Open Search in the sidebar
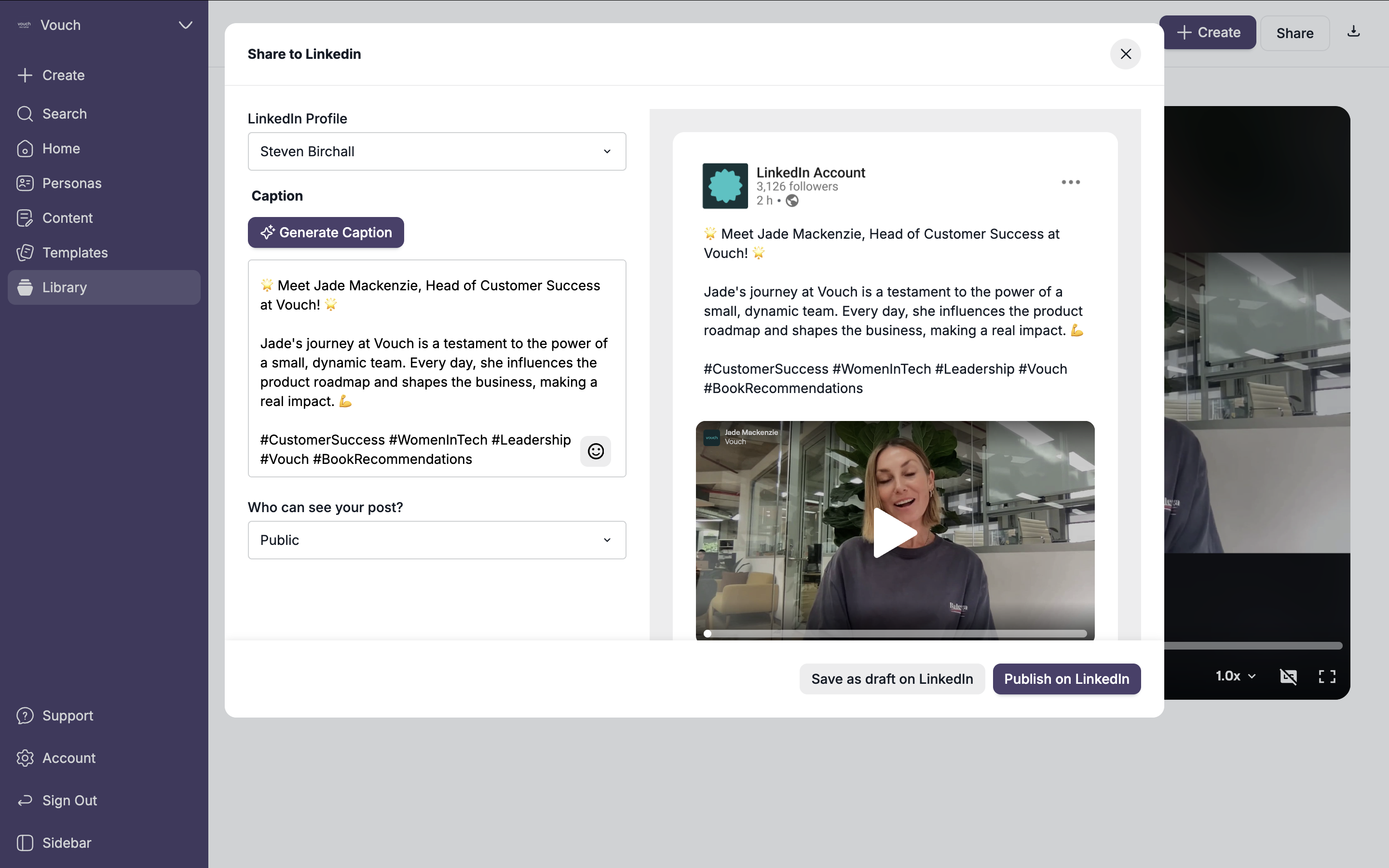 pos(104,114)
